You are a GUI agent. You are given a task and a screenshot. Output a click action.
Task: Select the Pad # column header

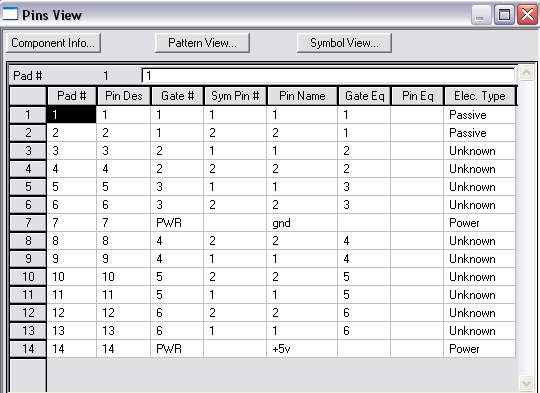click(72, 96)
